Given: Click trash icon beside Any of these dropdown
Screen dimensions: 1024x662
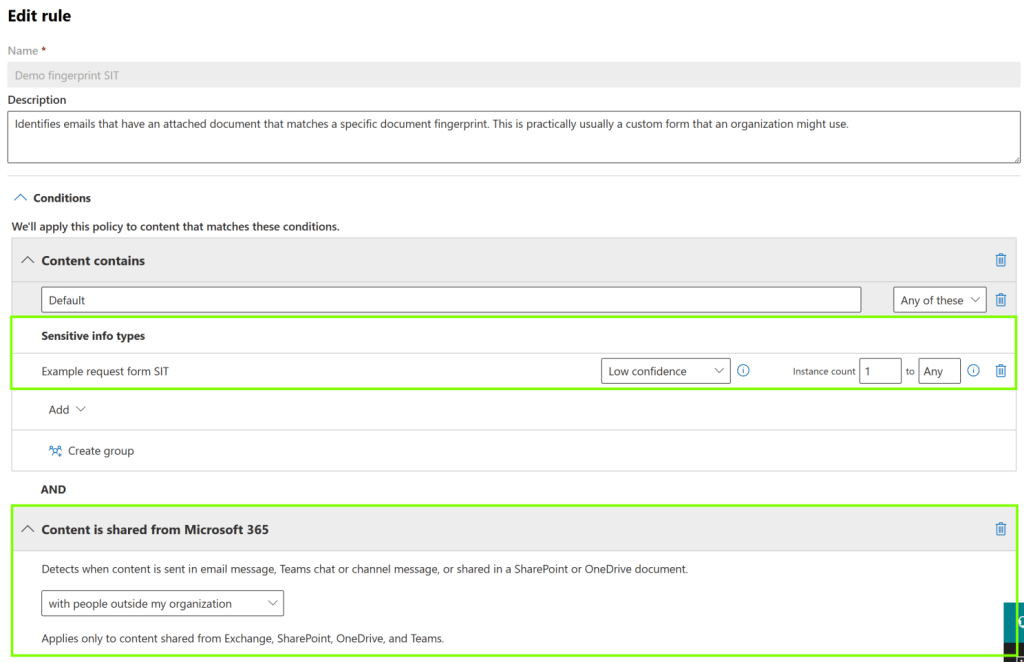Looking at the screenshot, I should [x=1000, y=300].
